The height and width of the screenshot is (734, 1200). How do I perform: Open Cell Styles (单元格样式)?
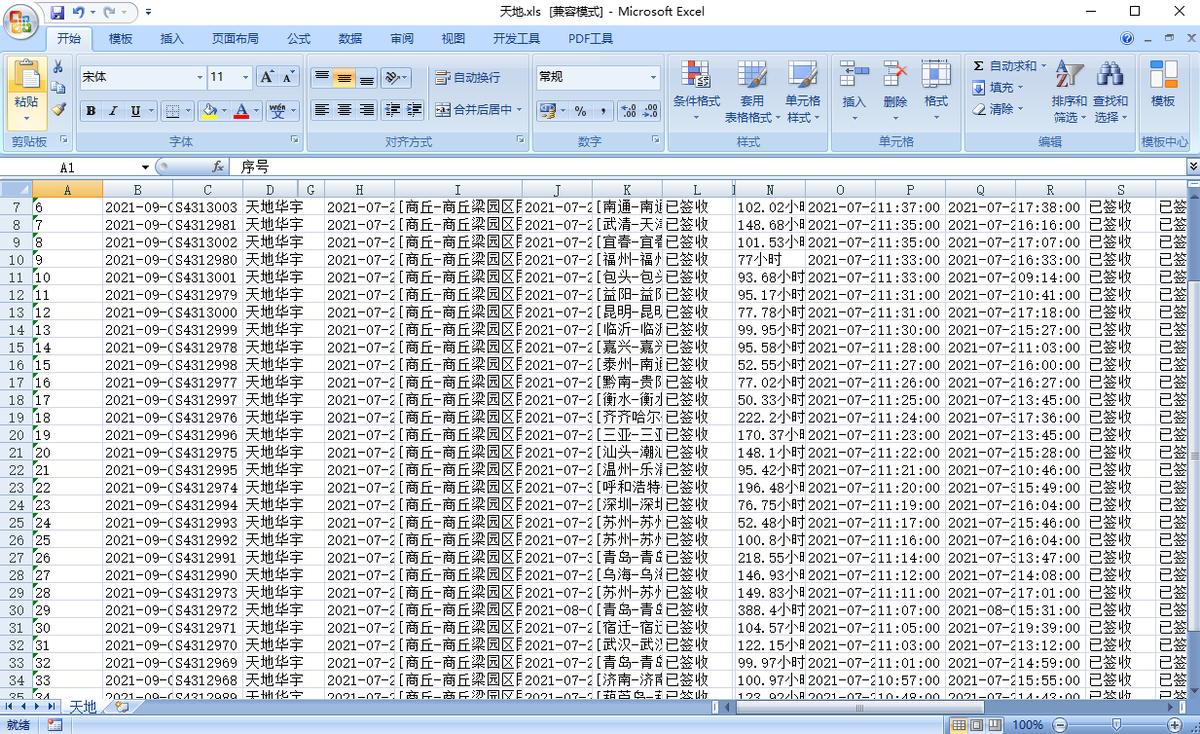tap(802, 91)
